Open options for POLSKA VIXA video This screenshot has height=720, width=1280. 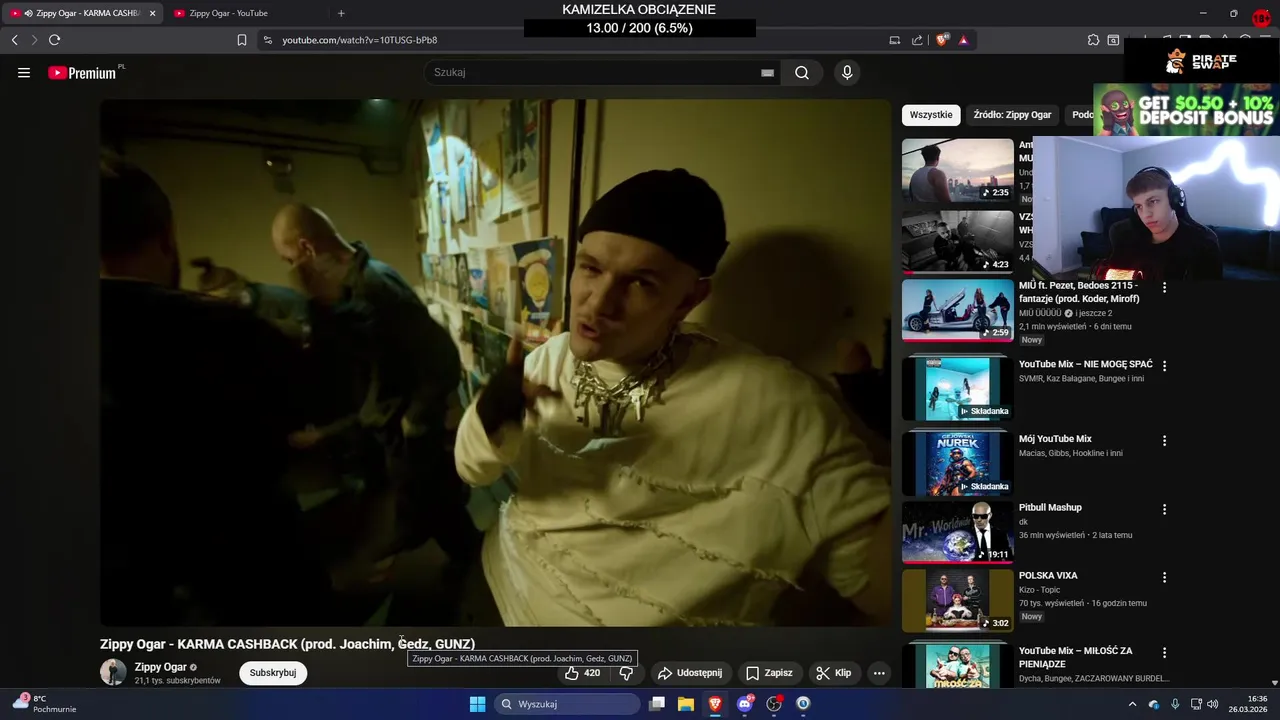click(1164, 577)
